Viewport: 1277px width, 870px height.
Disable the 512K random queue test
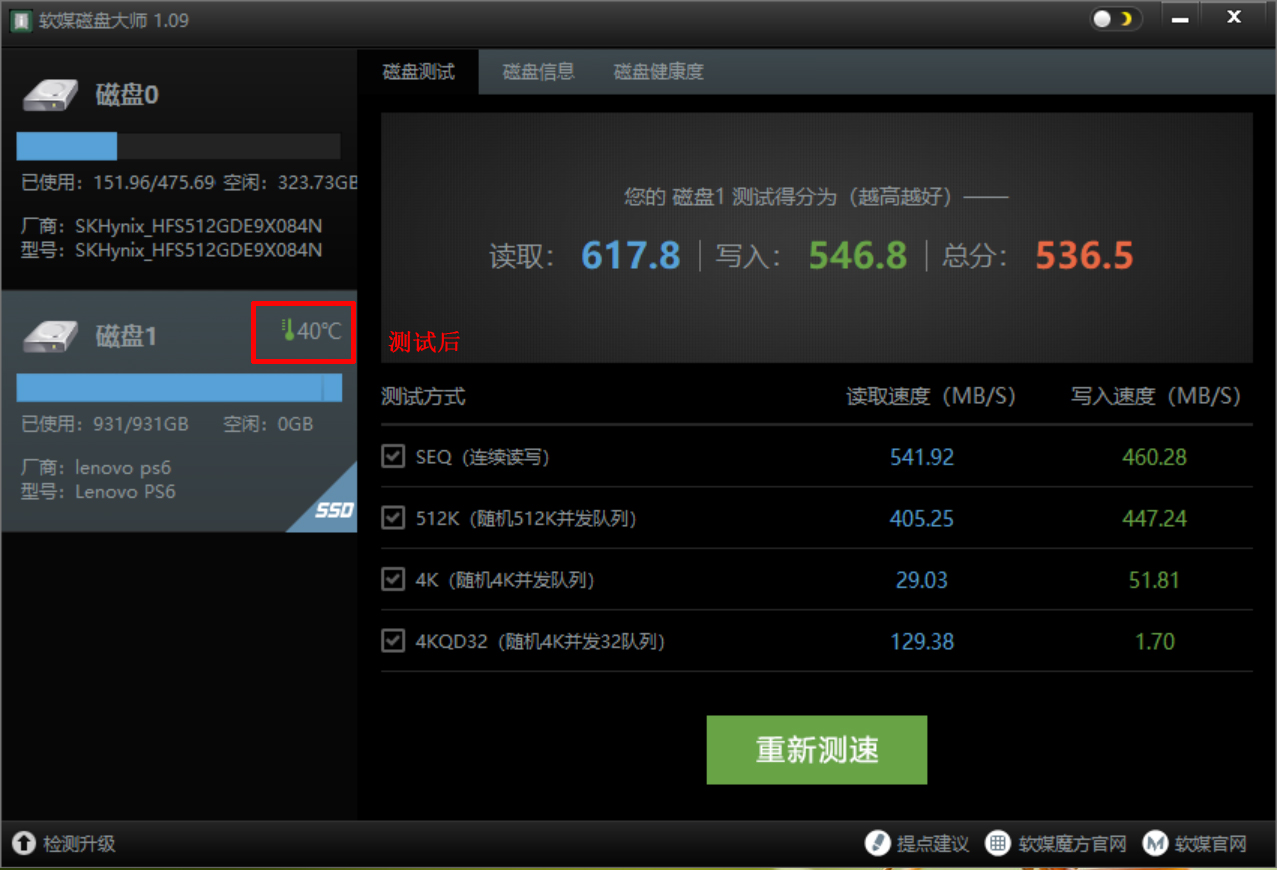point(393,517)
